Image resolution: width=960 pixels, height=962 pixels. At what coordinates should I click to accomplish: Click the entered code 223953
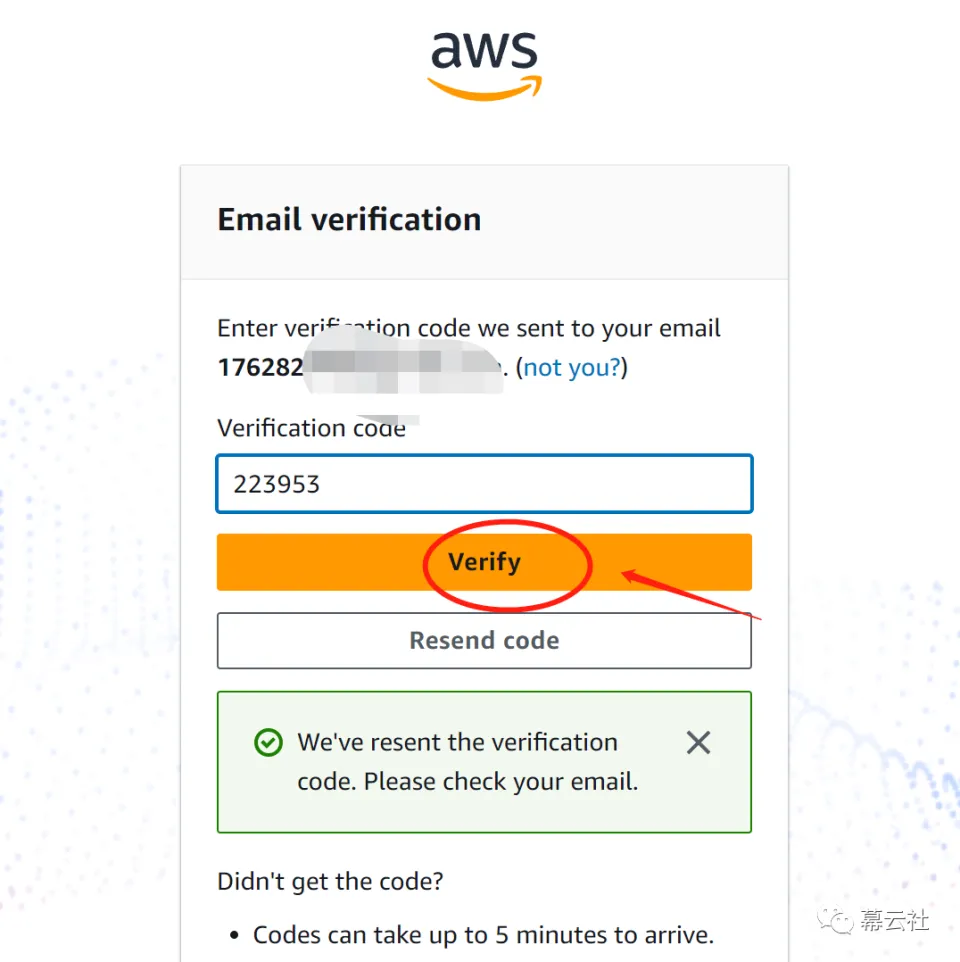(277, 484)
